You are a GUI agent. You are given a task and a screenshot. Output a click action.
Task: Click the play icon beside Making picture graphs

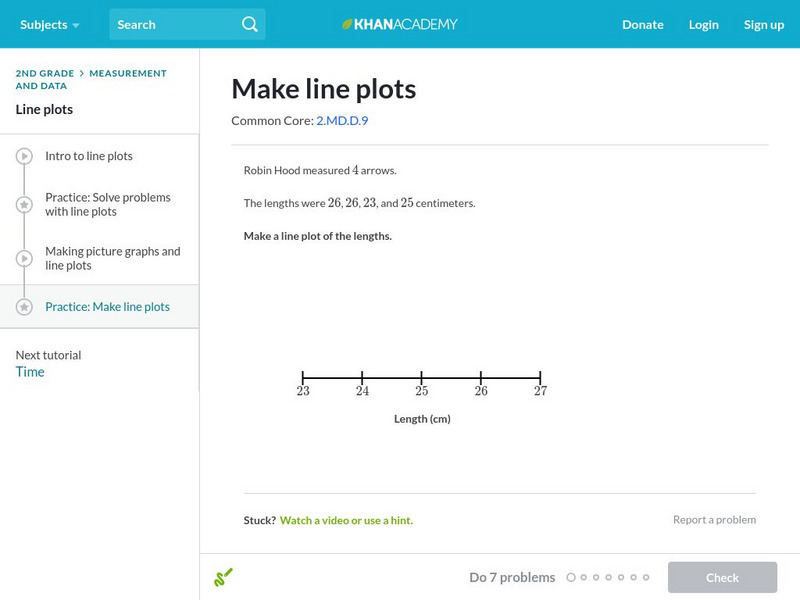pyautogui.click(x=24, y=259)
